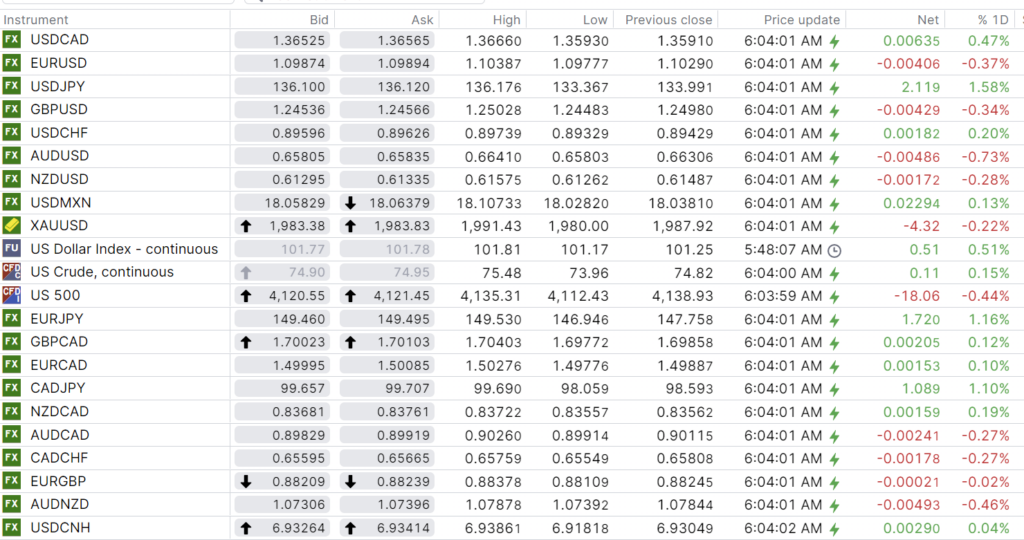Sort by the % 1D column header

992,20
